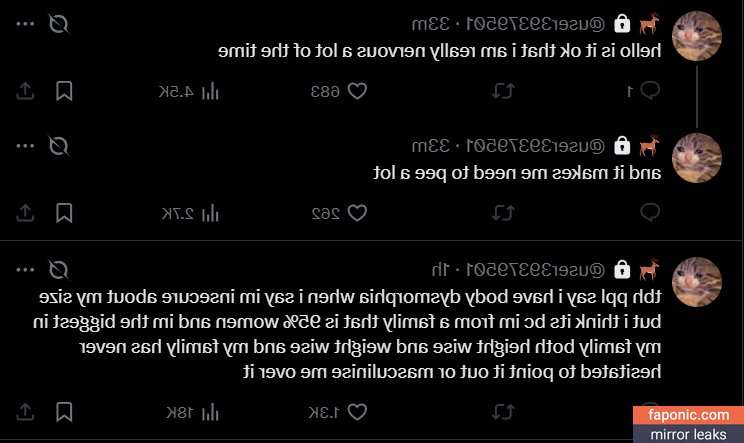Share the body dysmorphia tweet
Viewport: 744px width, 443px height.
click(x=26, y=411)
